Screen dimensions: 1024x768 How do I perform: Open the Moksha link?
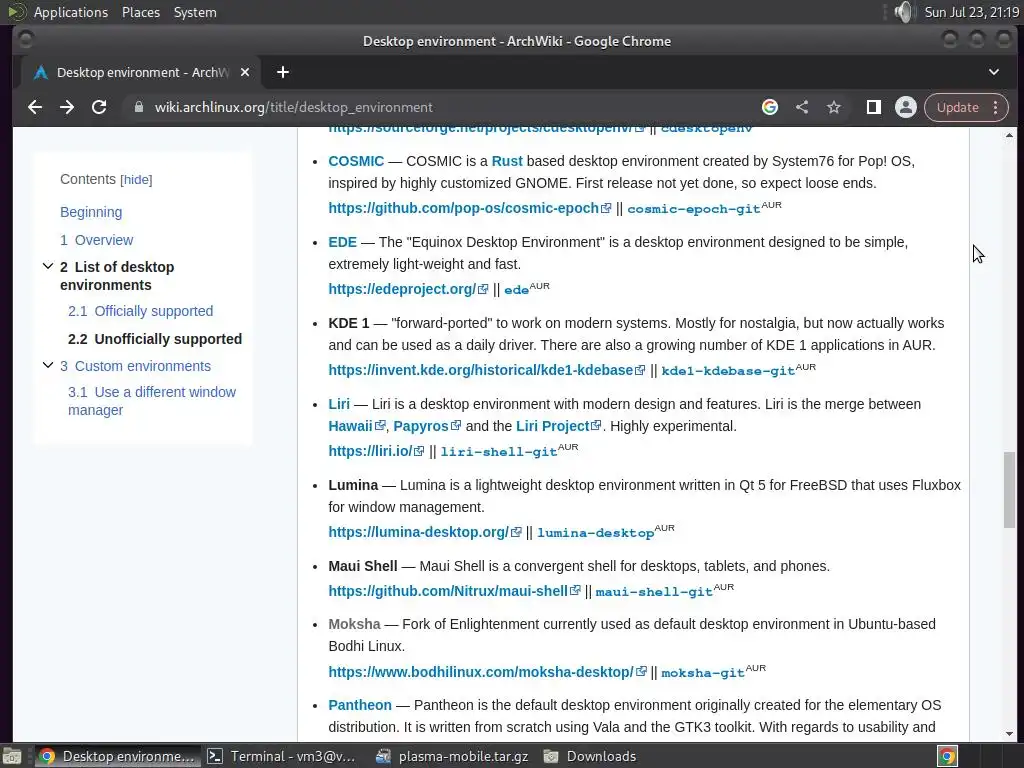[354, 624]
